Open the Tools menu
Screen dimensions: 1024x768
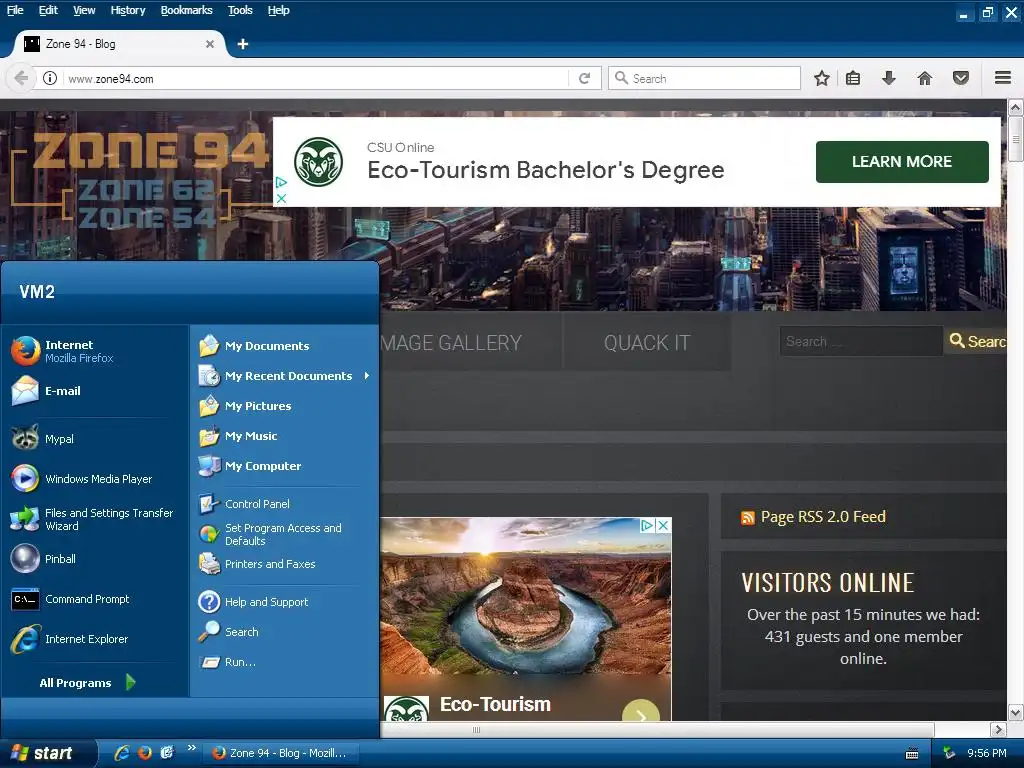240,10
